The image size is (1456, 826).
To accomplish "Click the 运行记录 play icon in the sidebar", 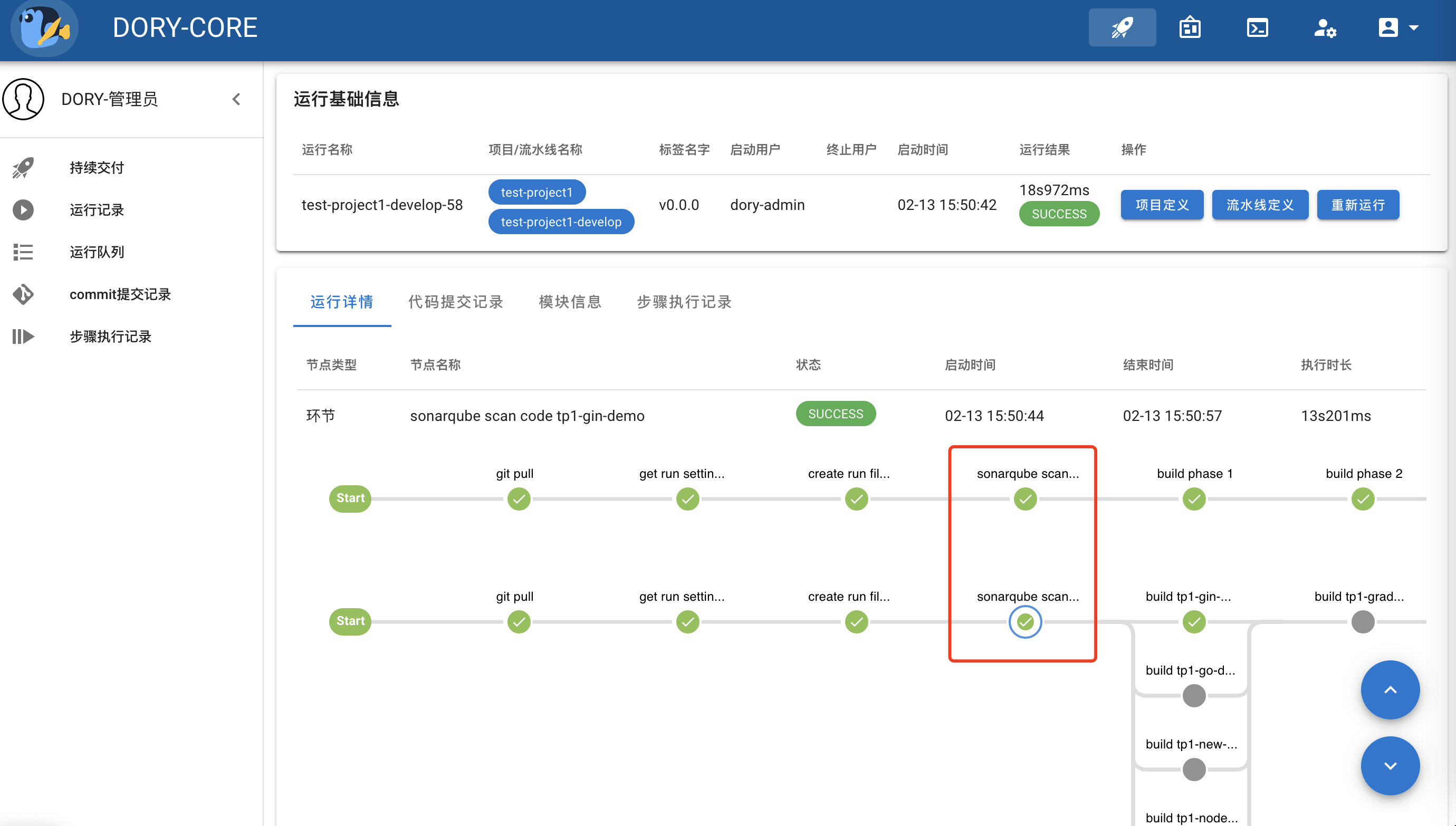I will tap(23, 210).
